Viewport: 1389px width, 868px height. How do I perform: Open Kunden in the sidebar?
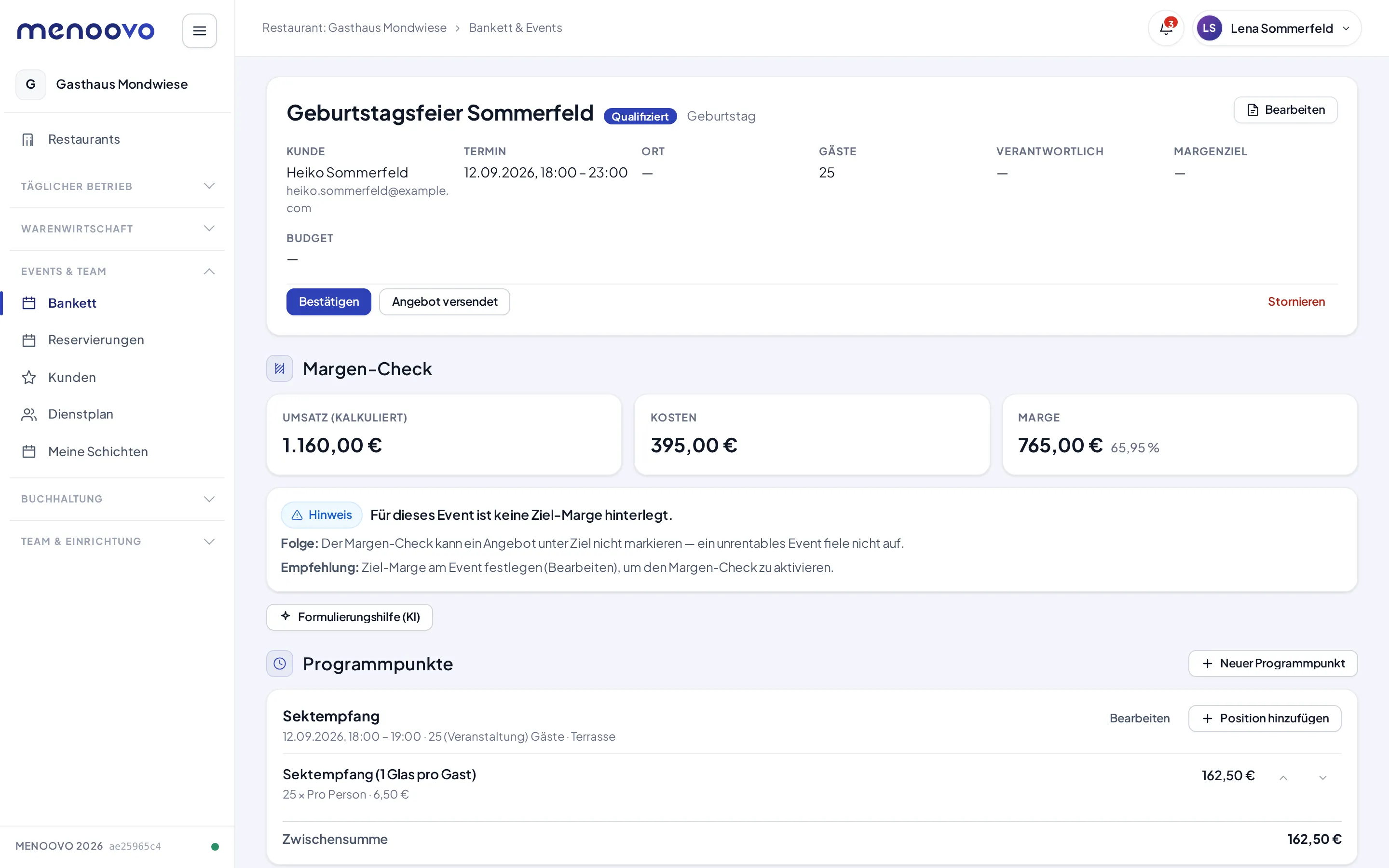[117, 378]
